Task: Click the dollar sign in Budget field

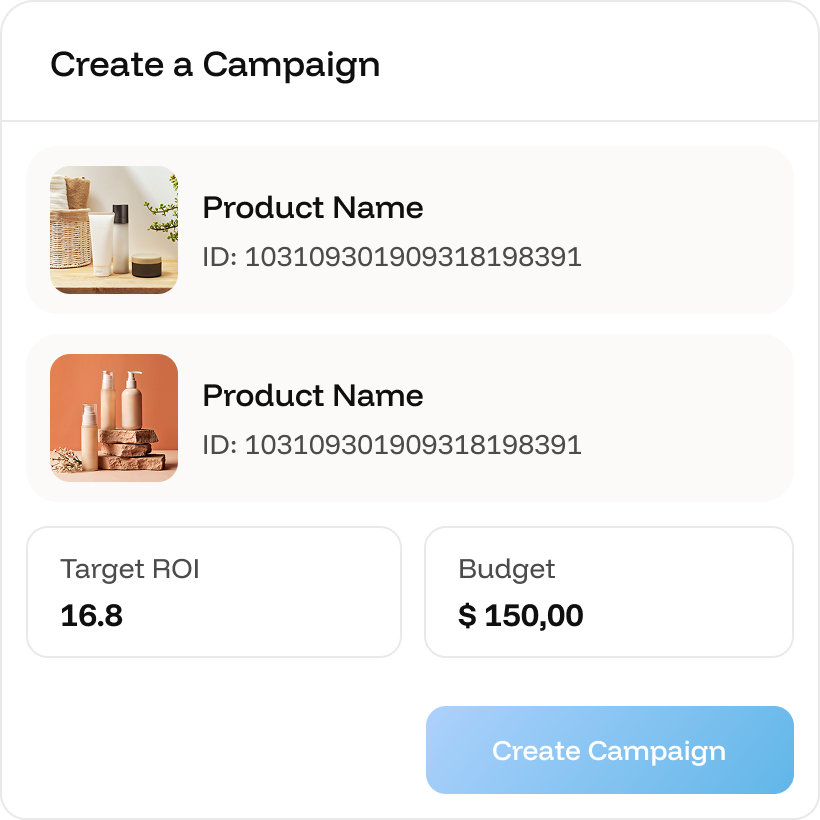Action: tap(467, 616)
